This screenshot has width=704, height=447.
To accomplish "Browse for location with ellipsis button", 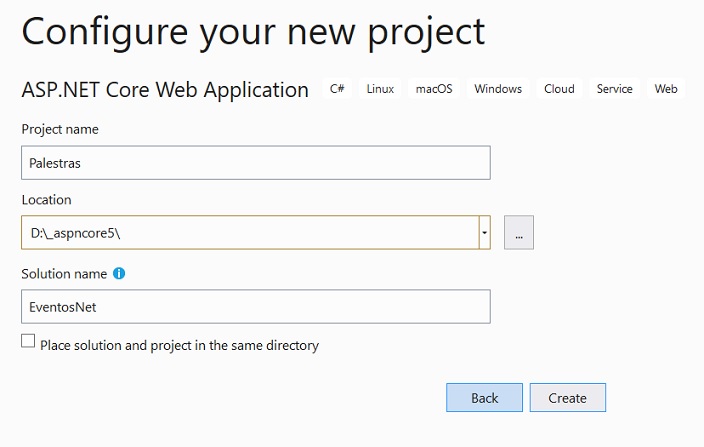I will point(519,232).
